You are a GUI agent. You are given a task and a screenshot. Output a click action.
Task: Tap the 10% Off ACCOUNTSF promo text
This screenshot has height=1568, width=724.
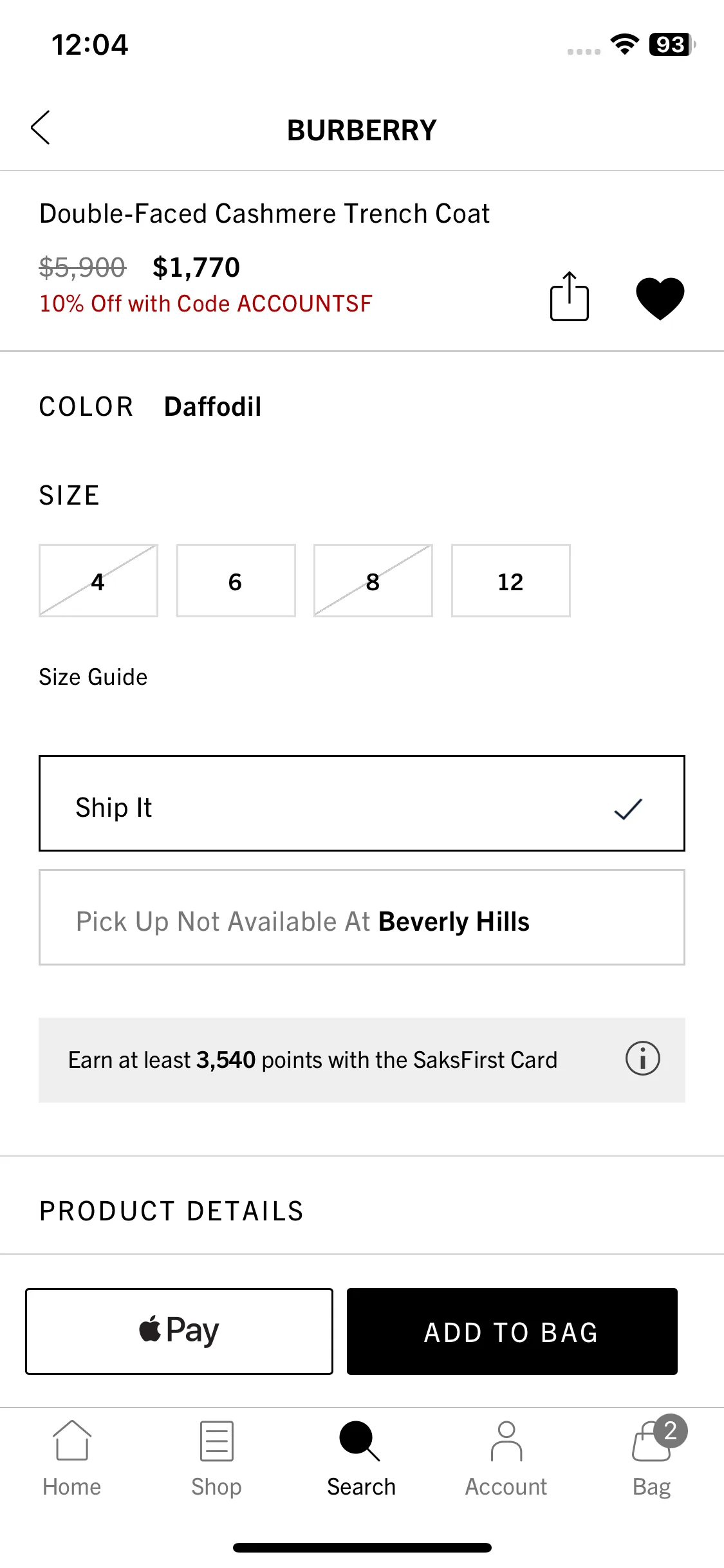point(206,303)
